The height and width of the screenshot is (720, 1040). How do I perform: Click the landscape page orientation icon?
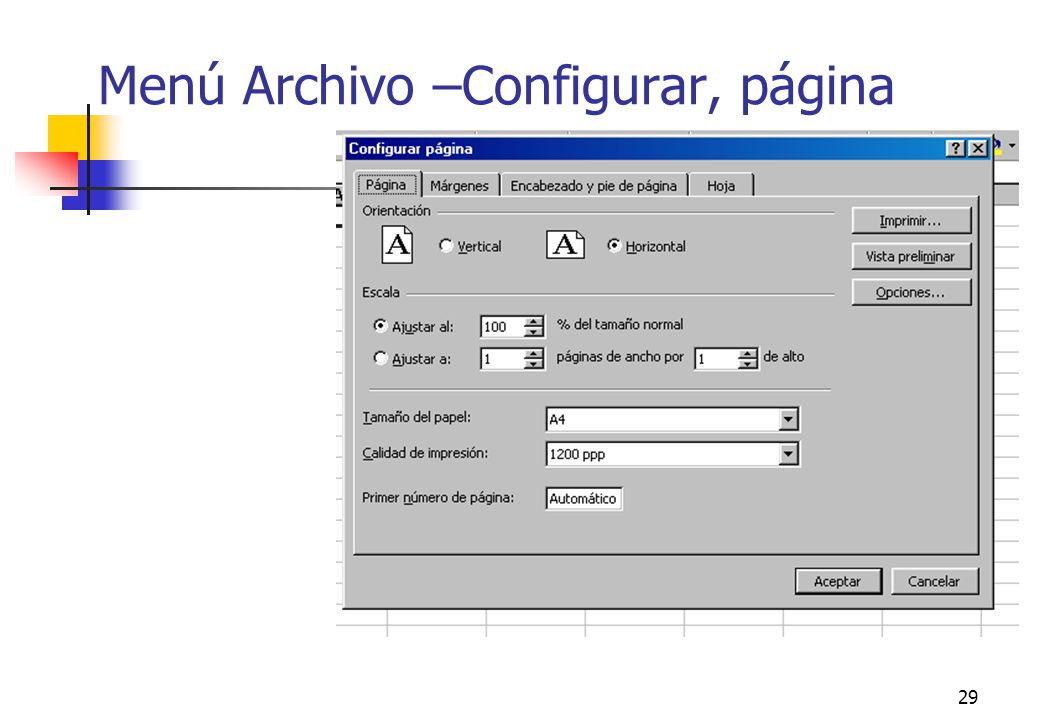[565, 245]
